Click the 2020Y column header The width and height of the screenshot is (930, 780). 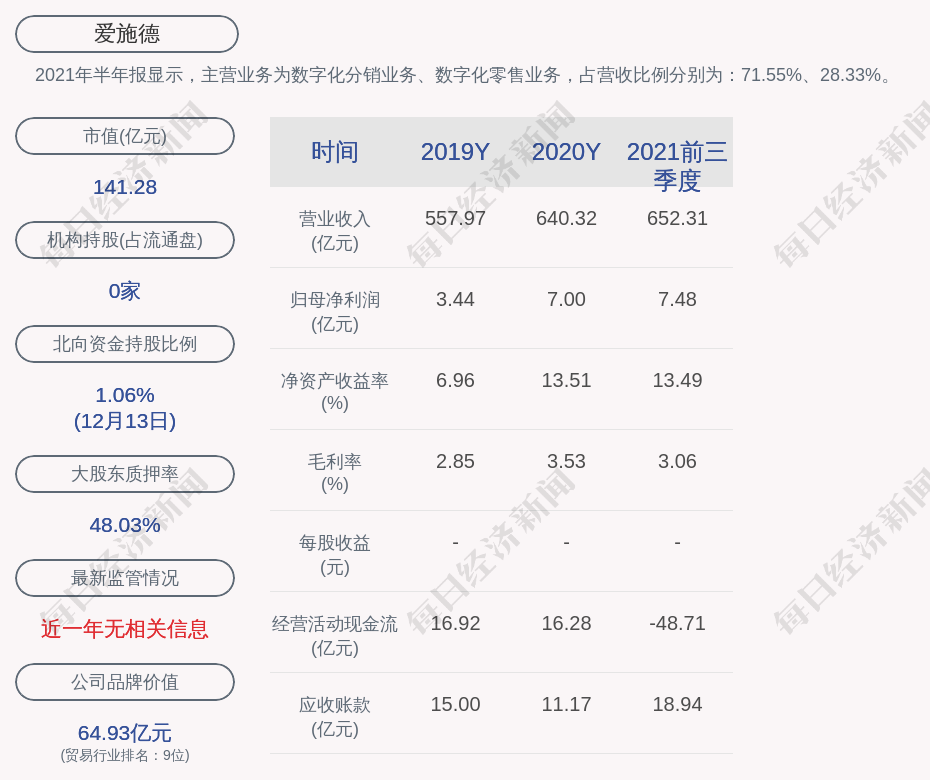566,152
